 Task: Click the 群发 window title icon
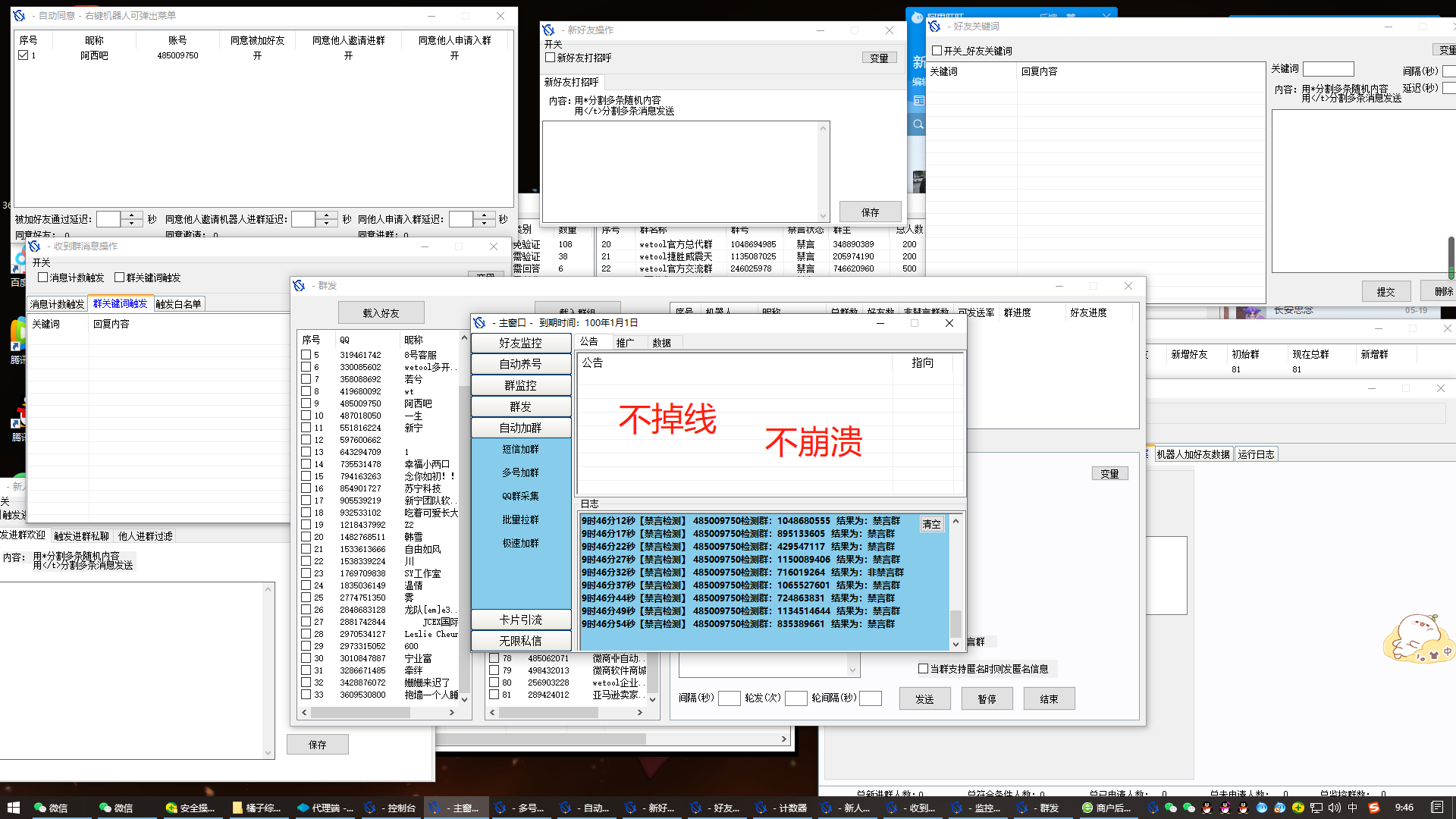pyautogui.click(x=299, y=286)
